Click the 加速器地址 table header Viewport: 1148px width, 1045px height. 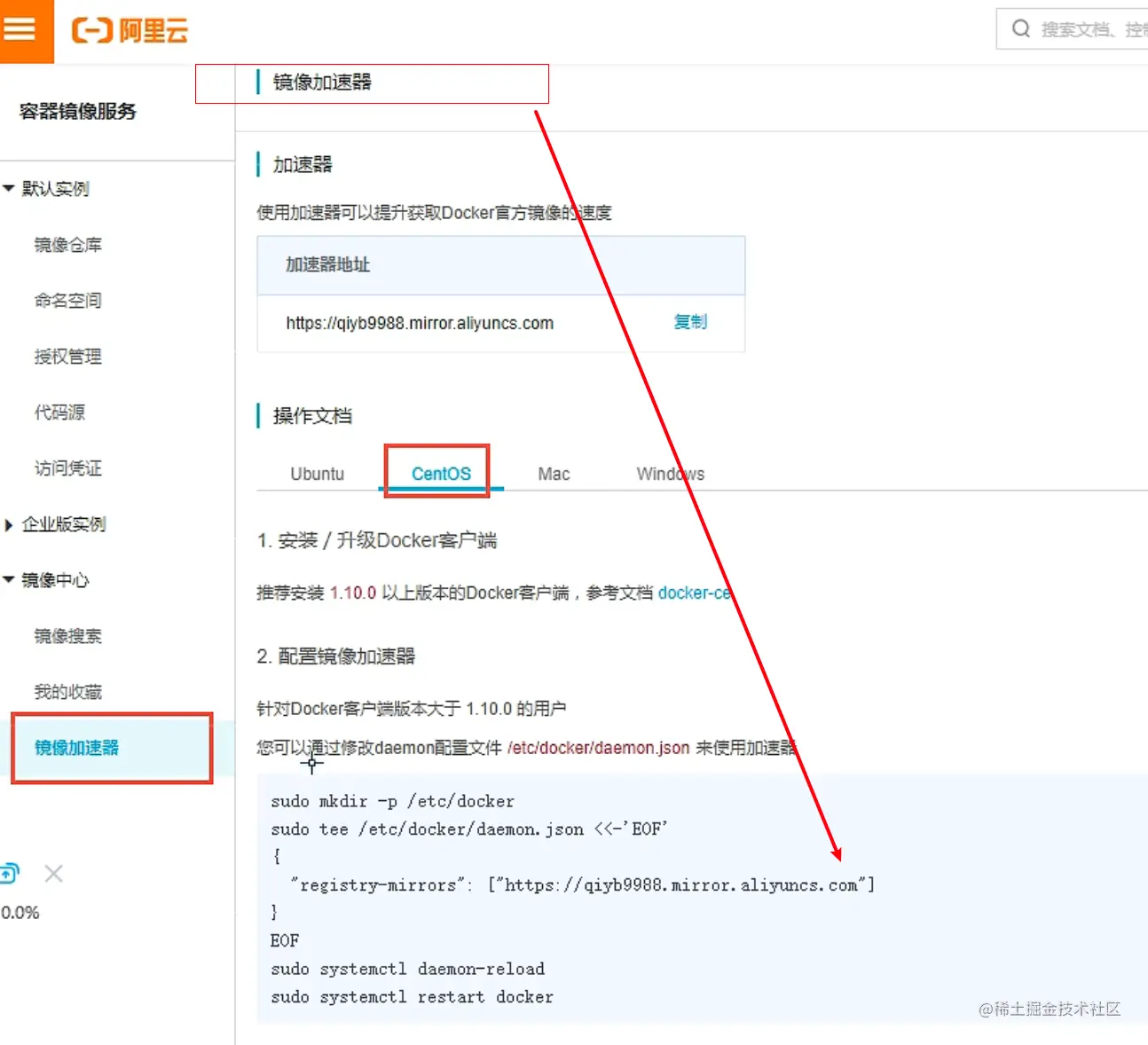coord(501,265)
